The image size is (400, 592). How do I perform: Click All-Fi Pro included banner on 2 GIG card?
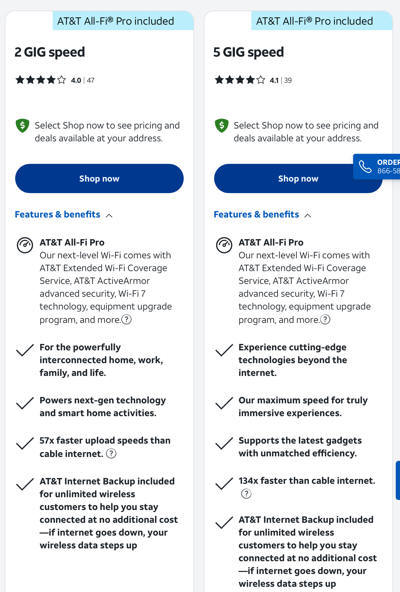click(x=123, y=21)
